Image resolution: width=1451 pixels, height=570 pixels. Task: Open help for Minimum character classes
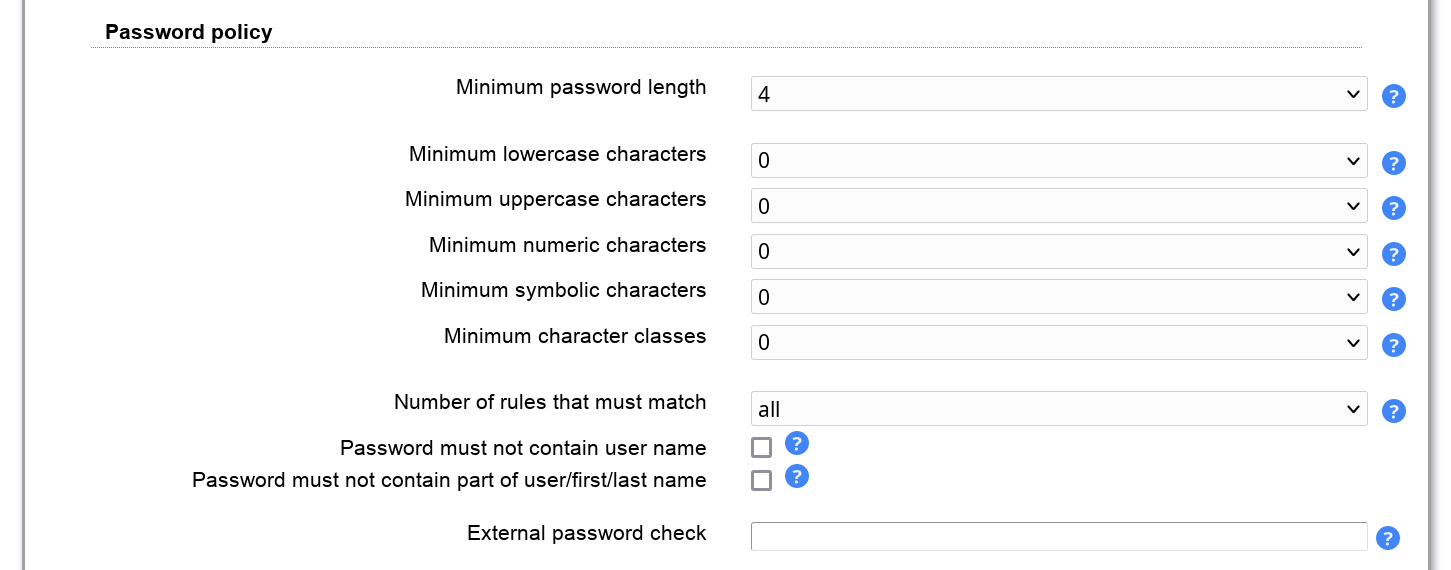point(1393,345)
